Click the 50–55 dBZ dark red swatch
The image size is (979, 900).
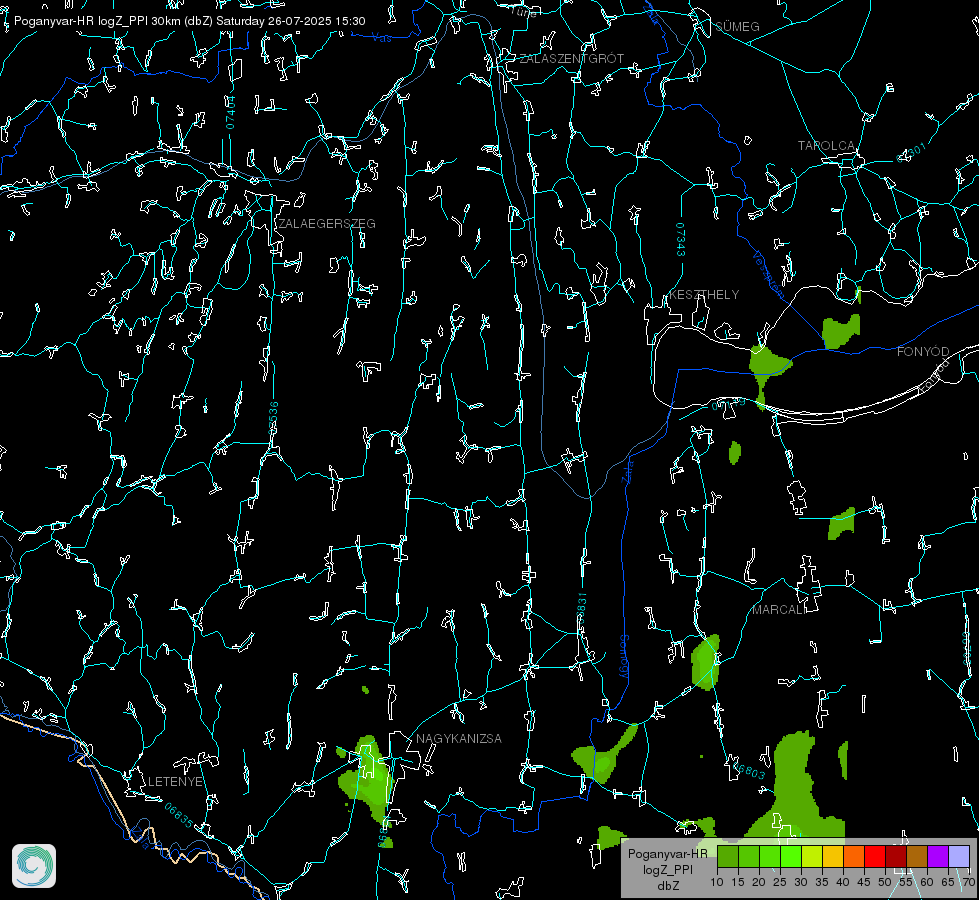pyautogui.click(x=896, y=856)
